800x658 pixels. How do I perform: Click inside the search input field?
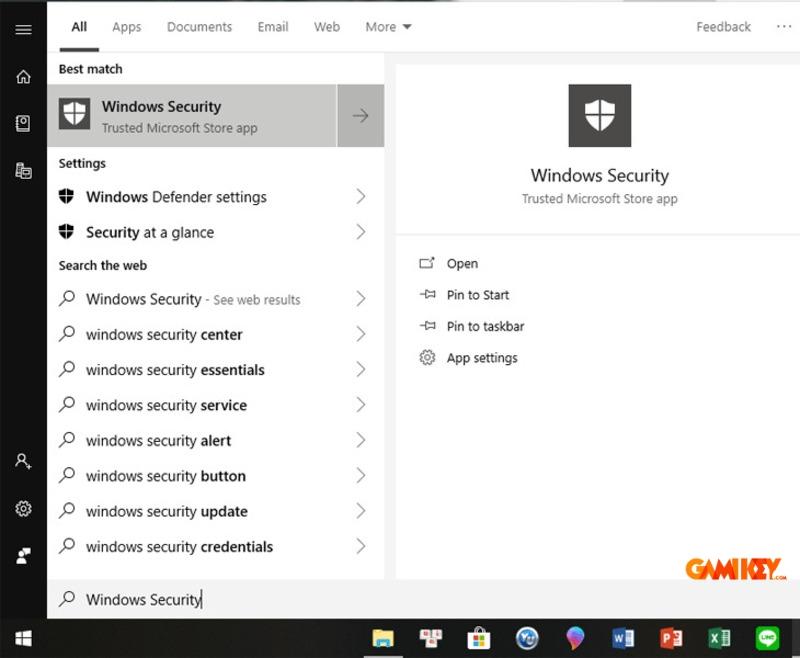tap(200, 599)
